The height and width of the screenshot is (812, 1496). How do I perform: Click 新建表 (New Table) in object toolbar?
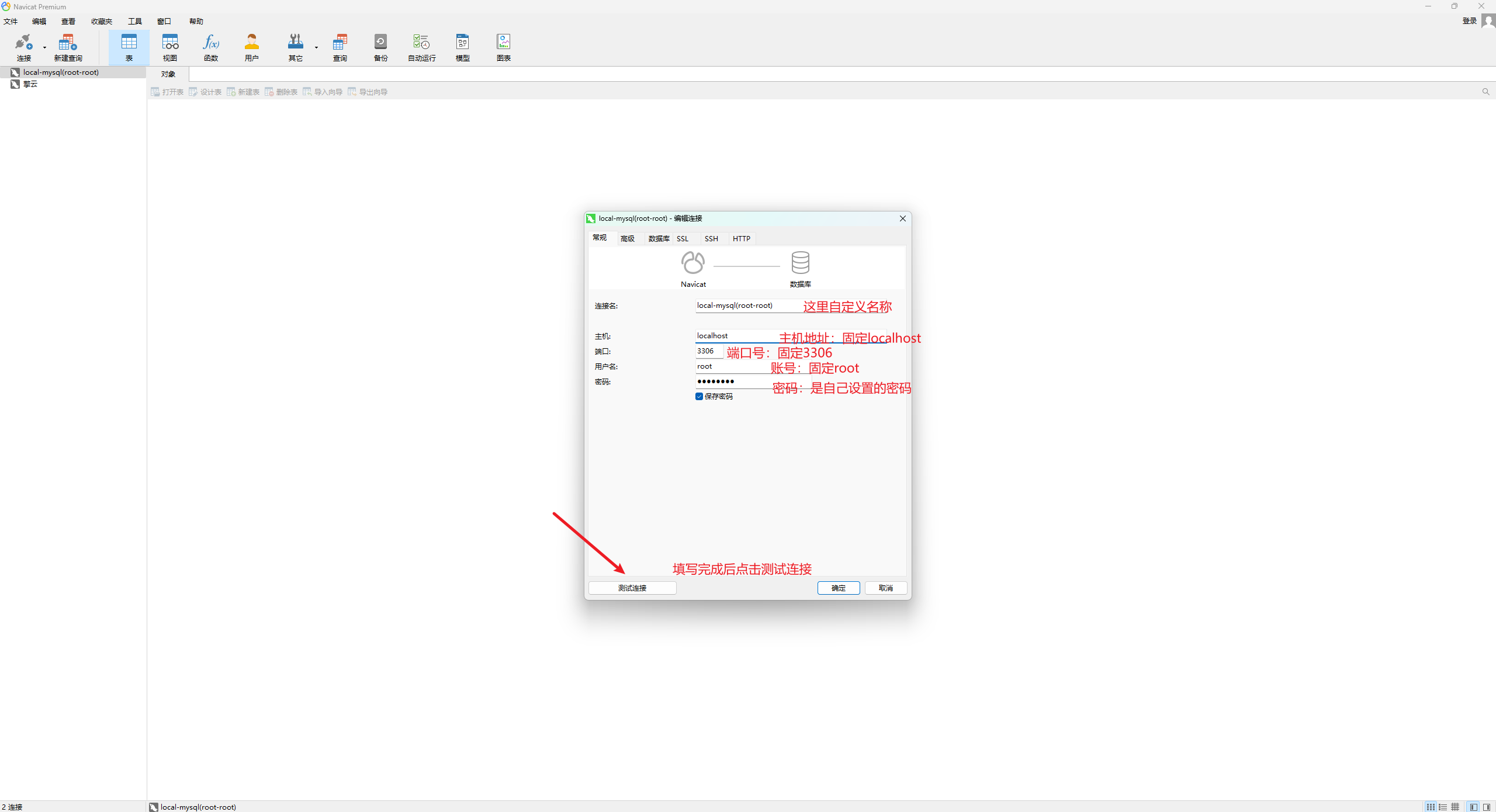pos(243,92)
